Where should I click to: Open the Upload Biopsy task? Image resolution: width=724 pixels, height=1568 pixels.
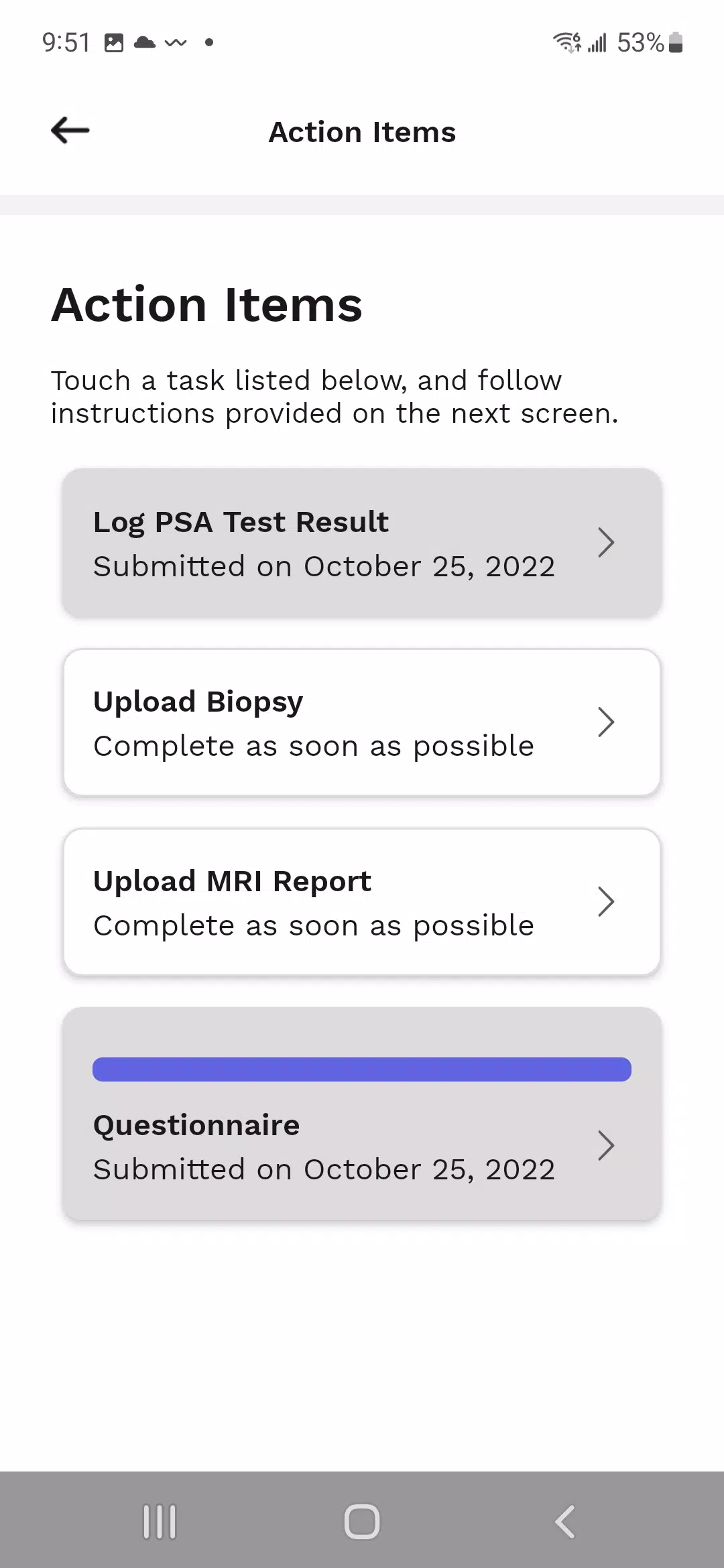tap(198, 702)
